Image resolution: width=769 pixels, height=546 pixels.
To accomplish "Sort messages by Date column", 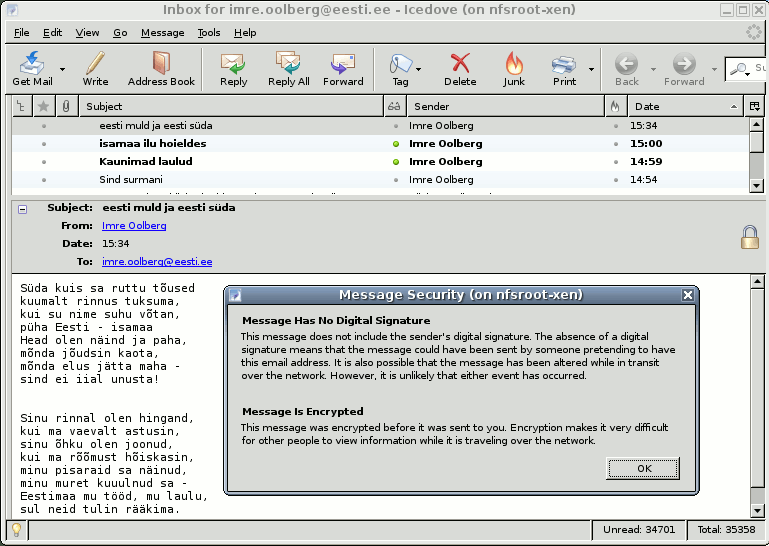I will tap(686, 106).
